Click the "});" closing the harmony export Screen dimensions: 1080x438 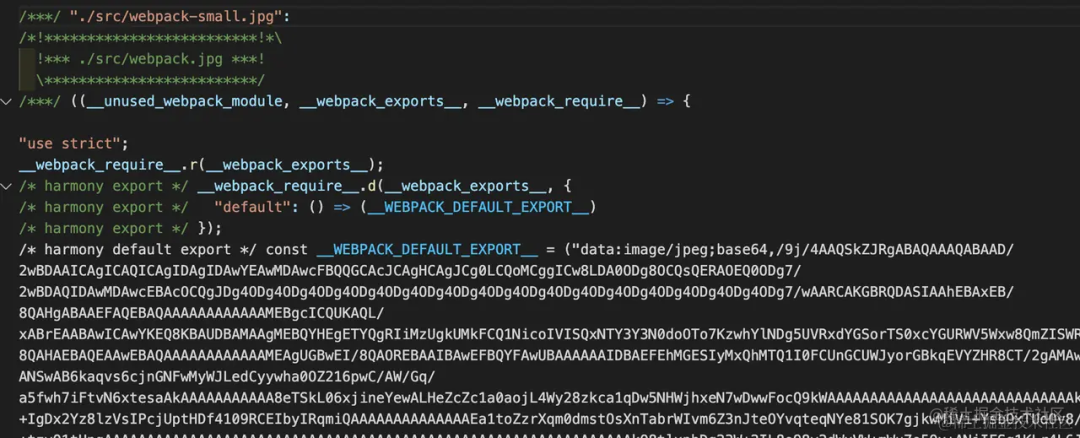point(210,229)
